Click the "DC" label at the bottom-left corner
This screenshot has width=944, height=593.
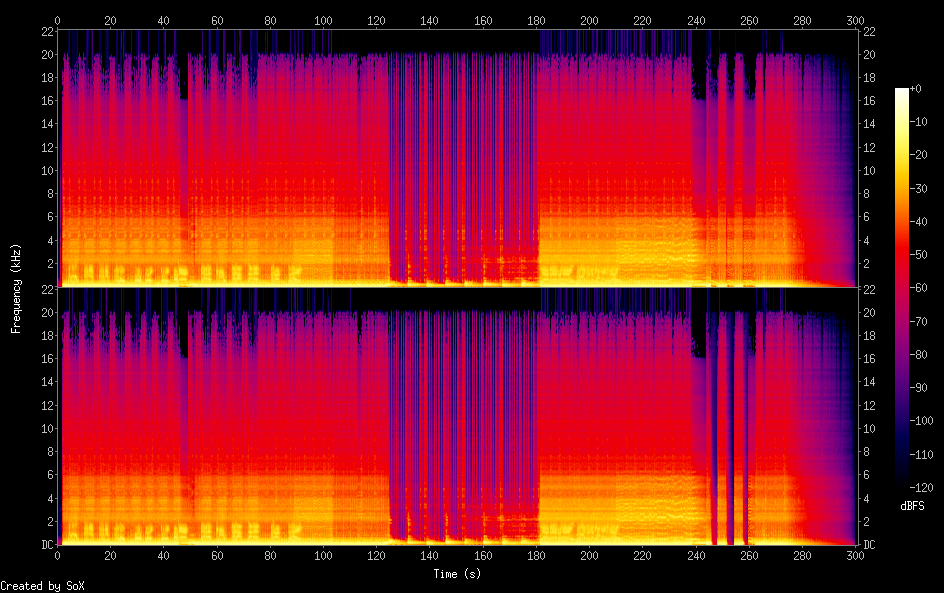(45, 545)
